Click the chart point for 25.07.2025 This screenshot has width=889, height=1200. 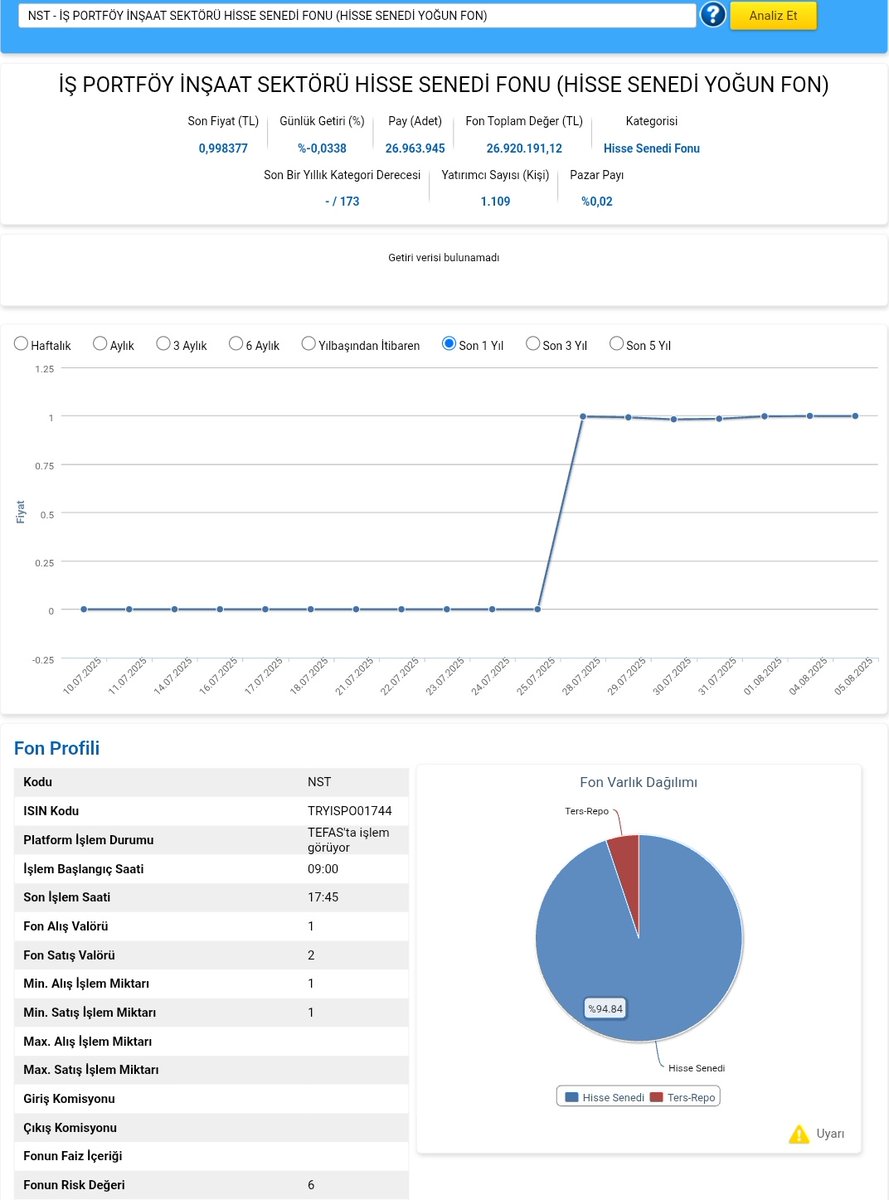pyautogui.click(x=538, y=609)
